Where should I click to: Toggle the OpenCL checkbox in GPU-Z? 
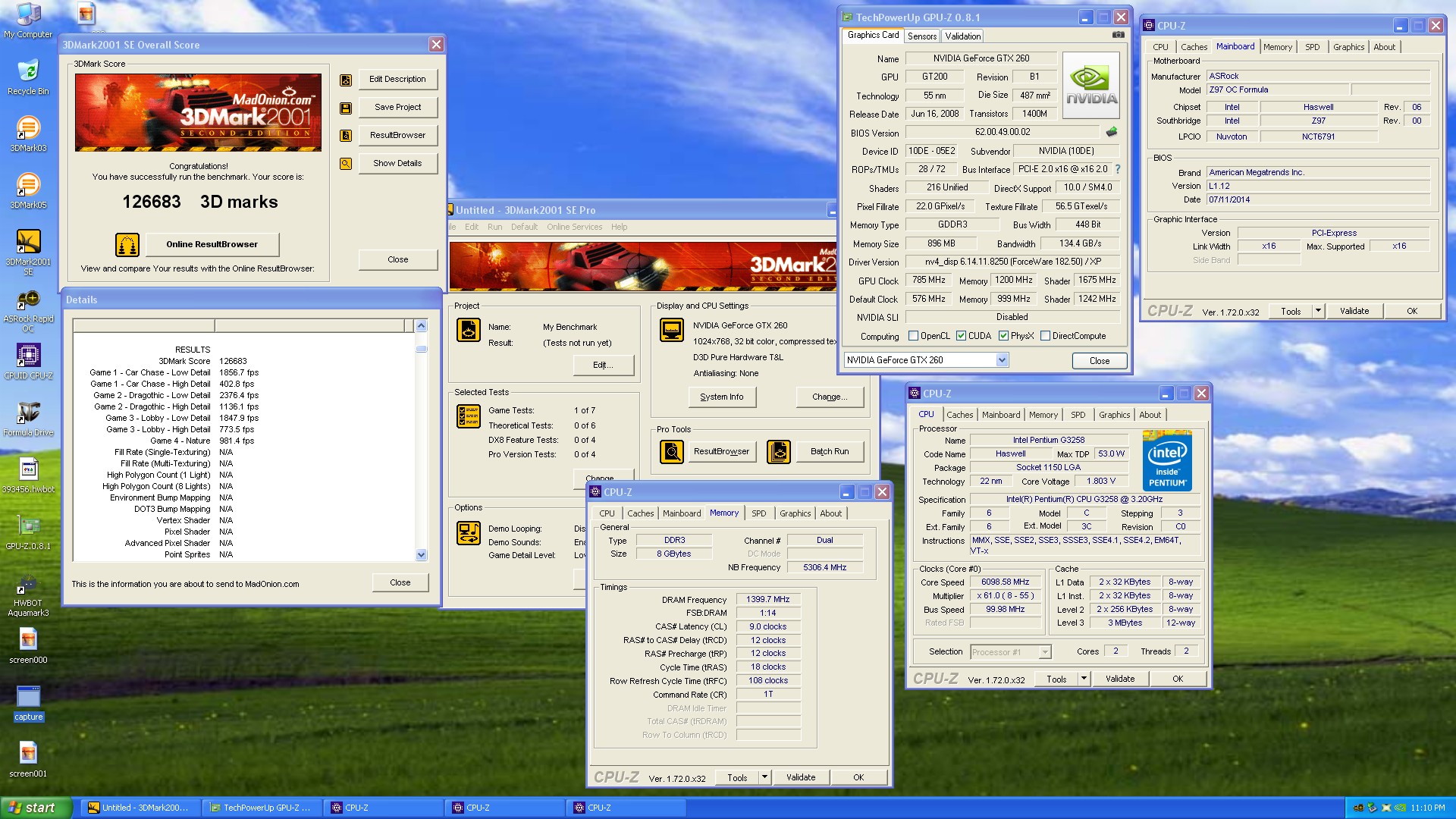click(x=913, y=336)
